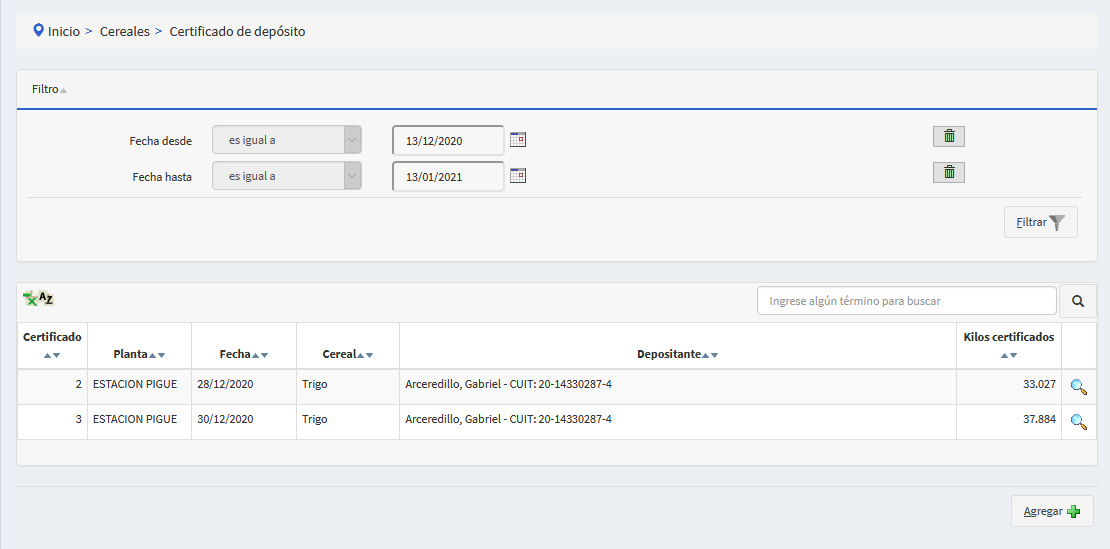Focus the search term input field
This screenshot has height=549, width=1110.
pos(906,301)
